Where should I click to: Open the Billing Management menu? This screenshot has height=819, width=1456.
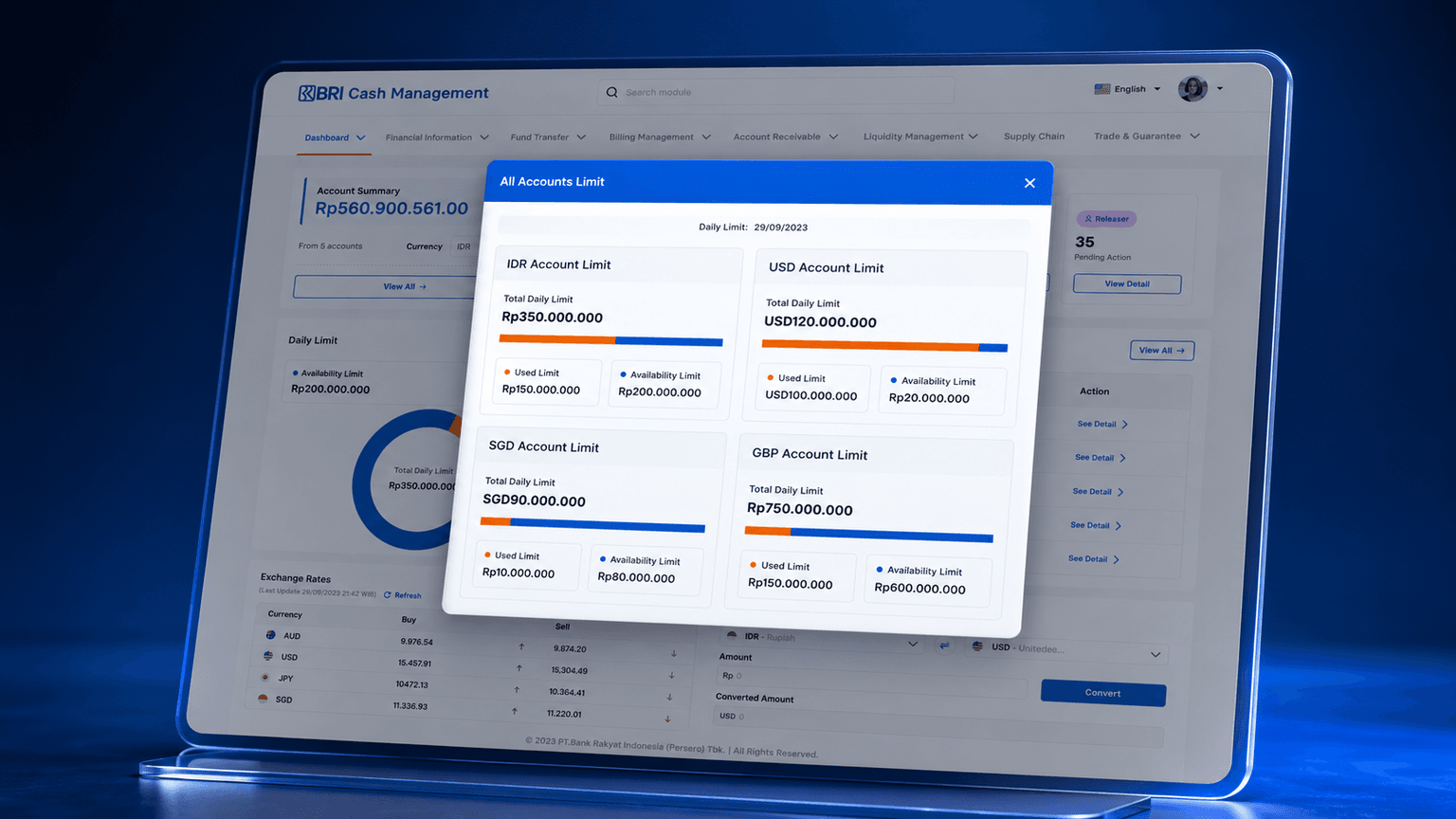point(660,137)
